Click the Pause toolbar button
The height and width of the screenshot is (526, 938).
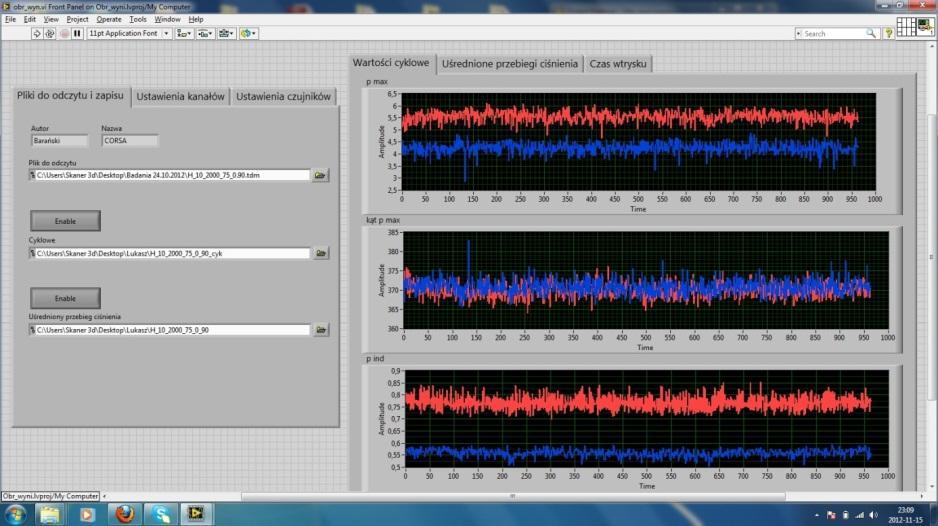[77, 34]
